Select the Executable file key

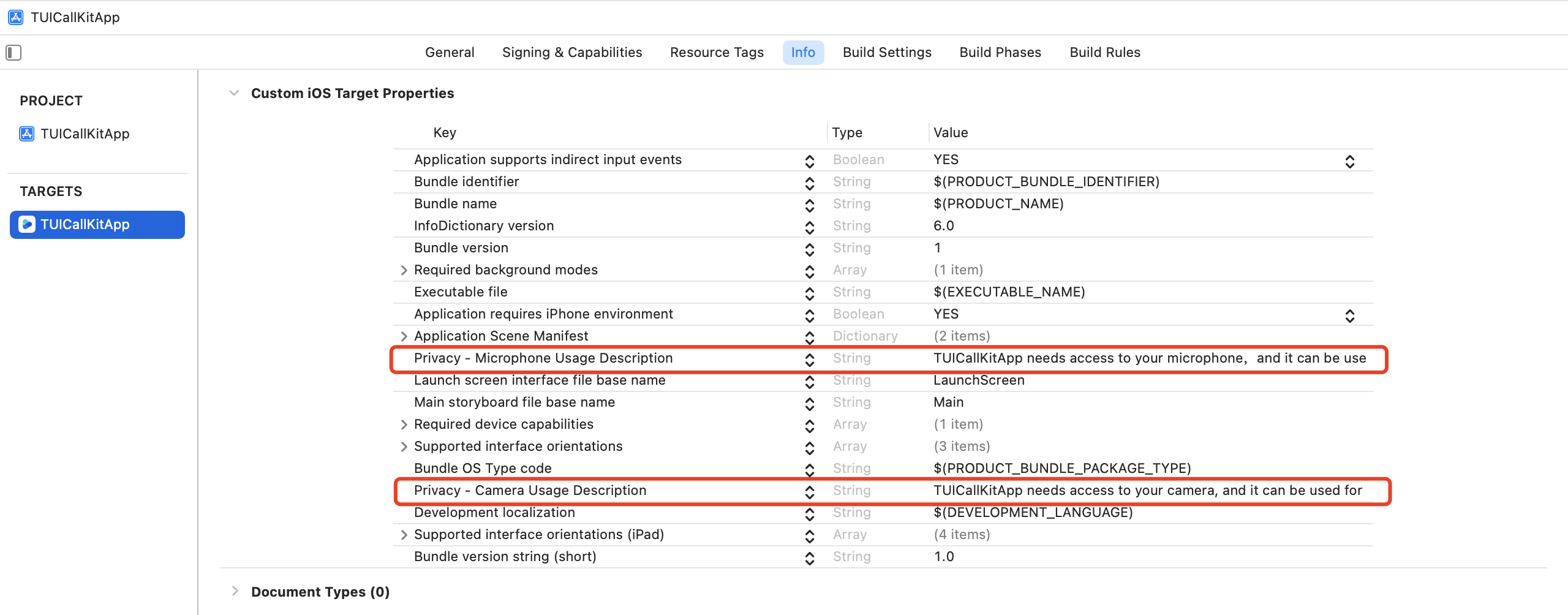pos(461,292)
